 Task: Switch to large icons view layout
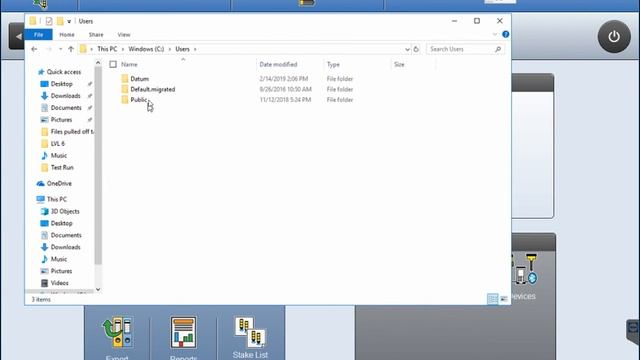(x=504, y=299)
